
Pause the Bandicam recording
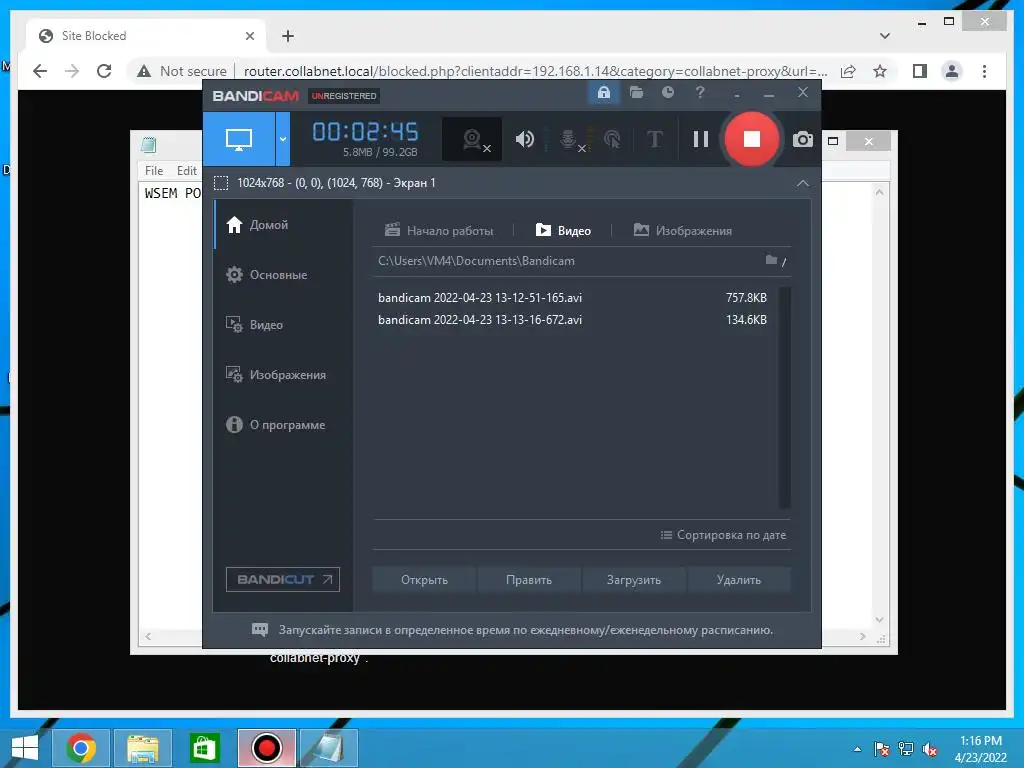[701, 139]
